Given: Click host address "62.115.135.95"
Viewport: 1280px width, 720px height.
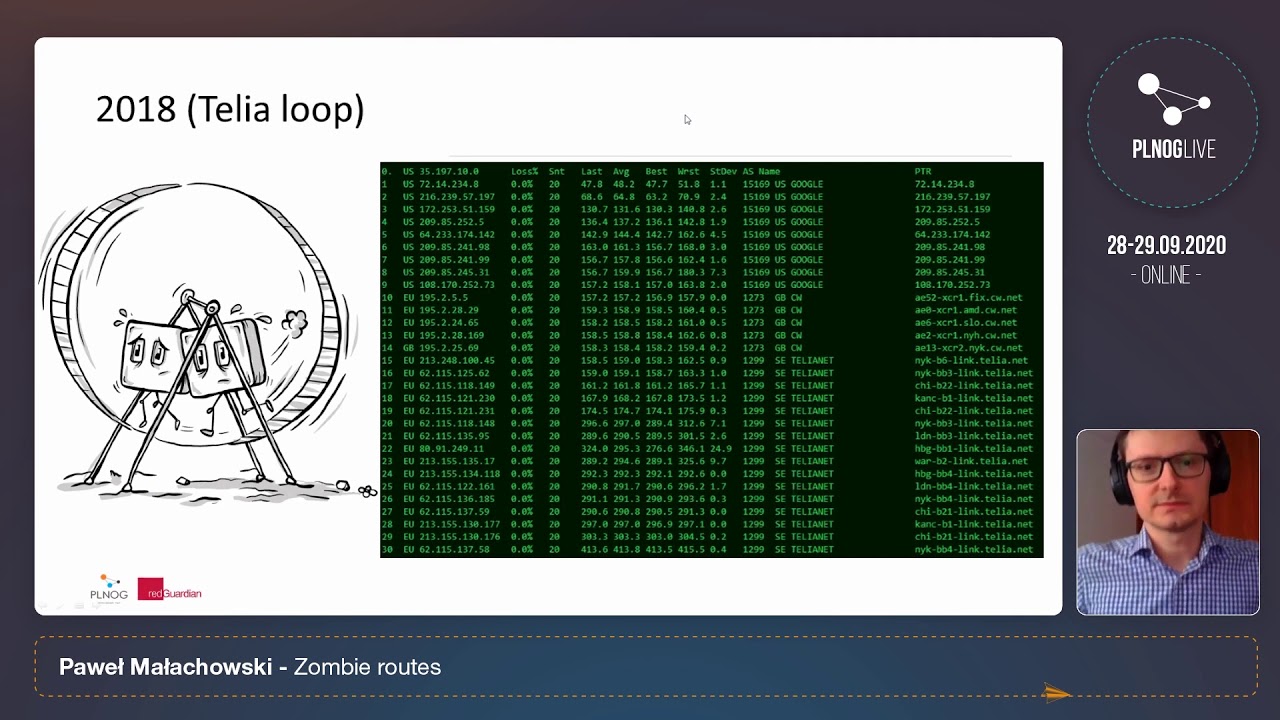Looking at the screenshot, I should pyautogui.click(x=454, y=436).
